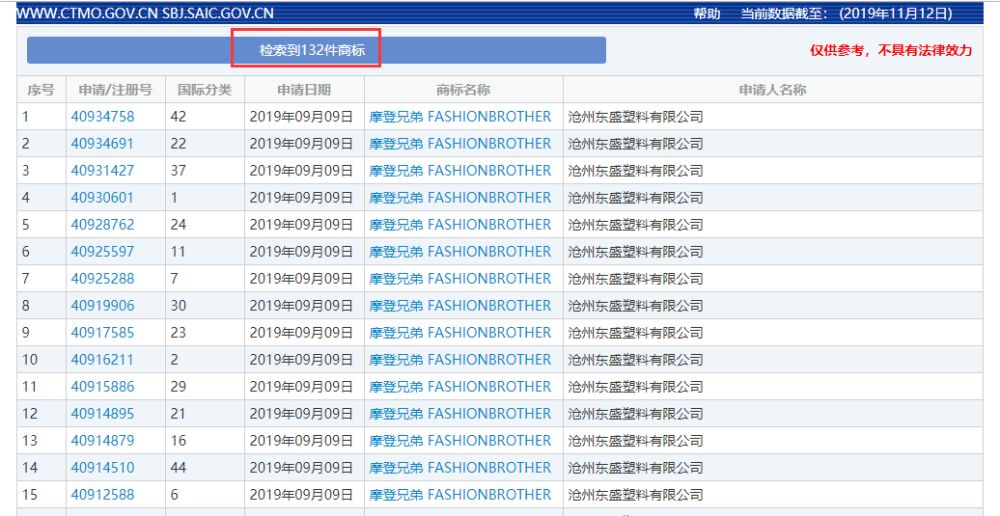Open registration number 40928762
The image size is (1000, 516).
pos(103,225)
